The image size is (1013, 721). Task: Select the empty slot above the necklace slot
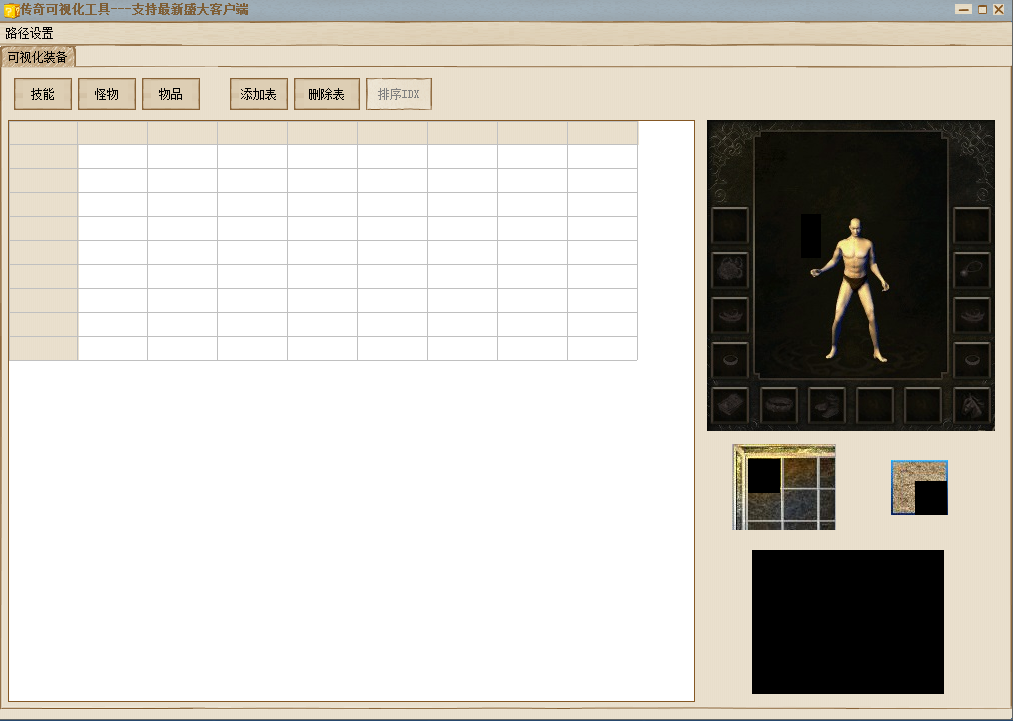pos(972,225)
